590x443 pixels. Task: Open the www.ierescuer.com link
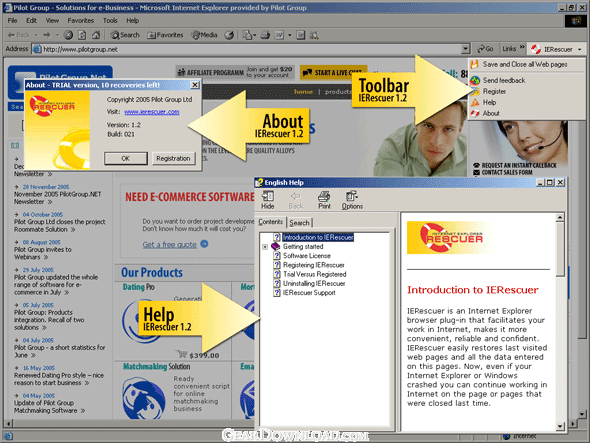[152, 112]
